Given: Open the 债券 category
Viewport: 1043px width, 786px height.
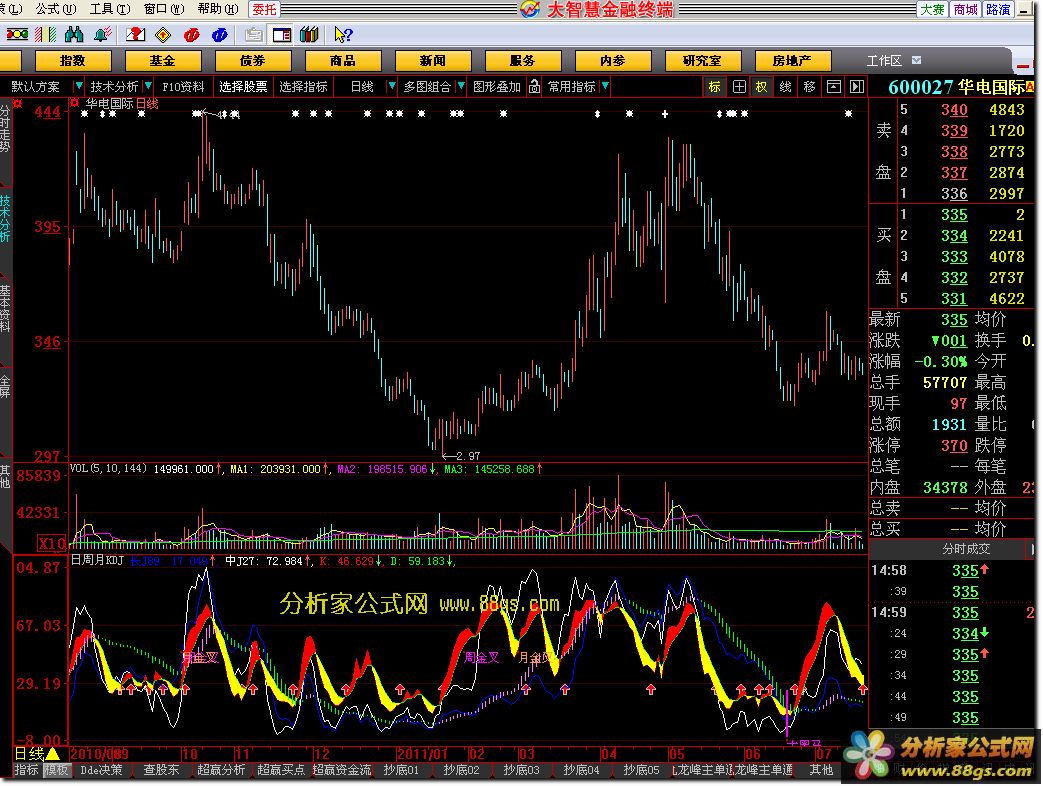Looking at the screenshot, I should [x=253, y=61].
